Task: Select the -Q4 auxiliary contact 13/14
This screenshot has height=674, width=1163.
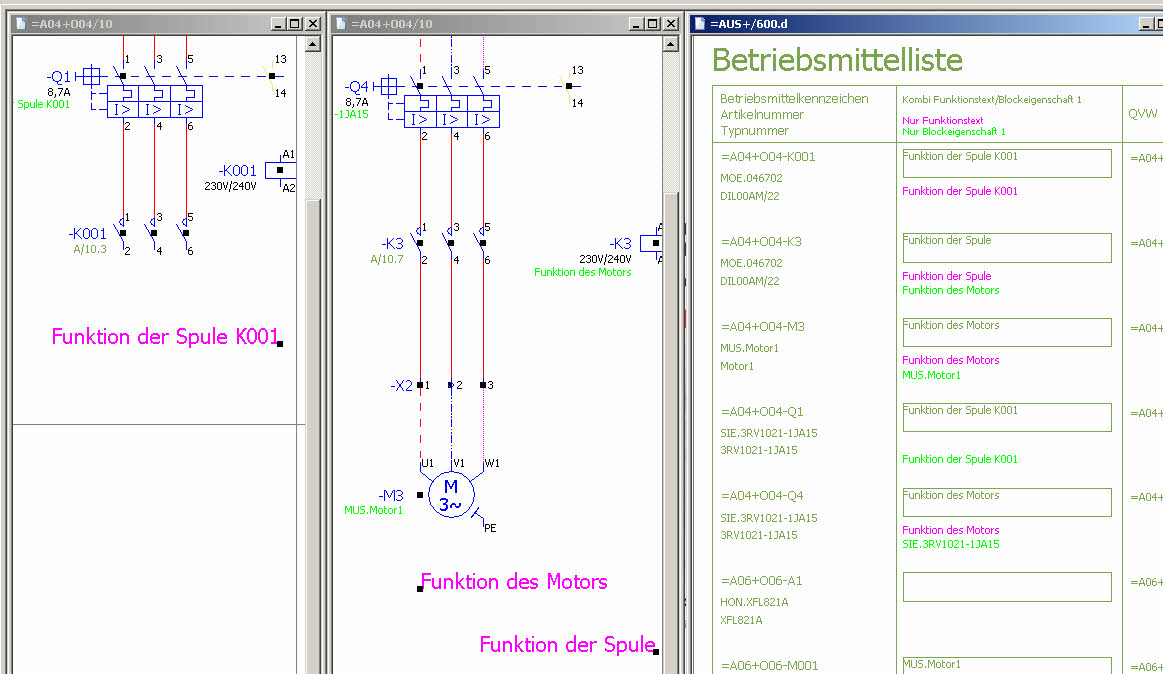Action: coord(569,86)
